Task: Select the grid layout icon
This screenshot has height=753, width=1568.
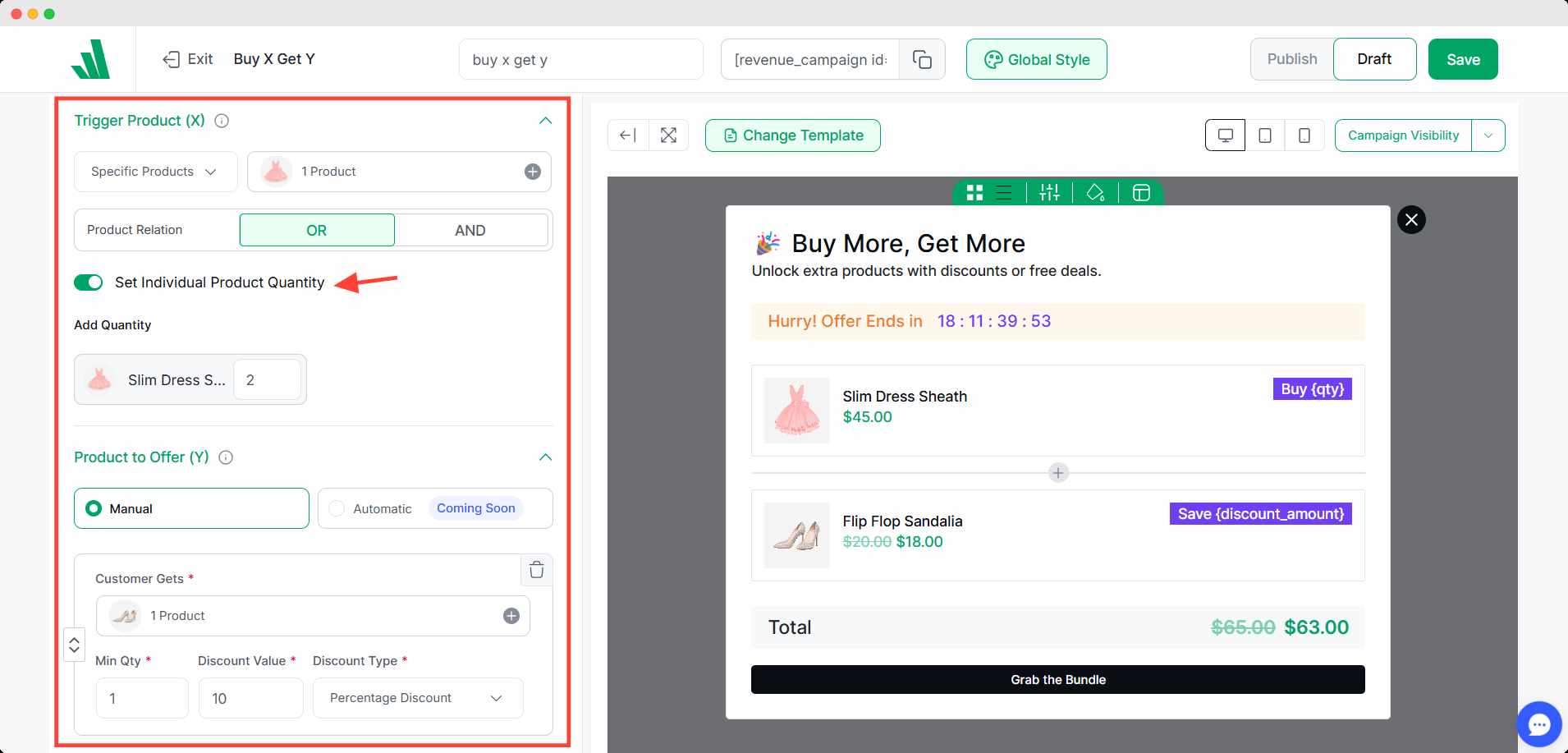Action: click(x=974, y=193)
